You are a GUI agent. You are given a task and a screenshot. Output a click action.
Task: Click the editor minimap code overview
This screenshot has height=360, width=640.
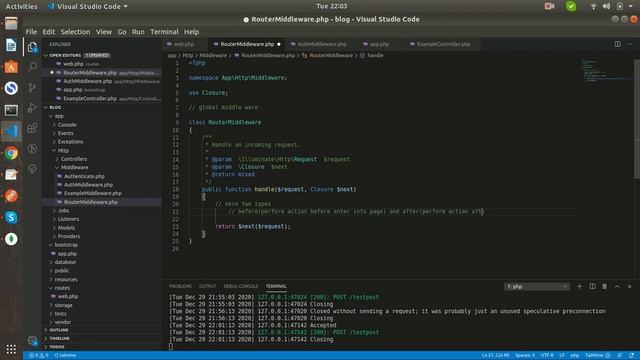(607, 71)
